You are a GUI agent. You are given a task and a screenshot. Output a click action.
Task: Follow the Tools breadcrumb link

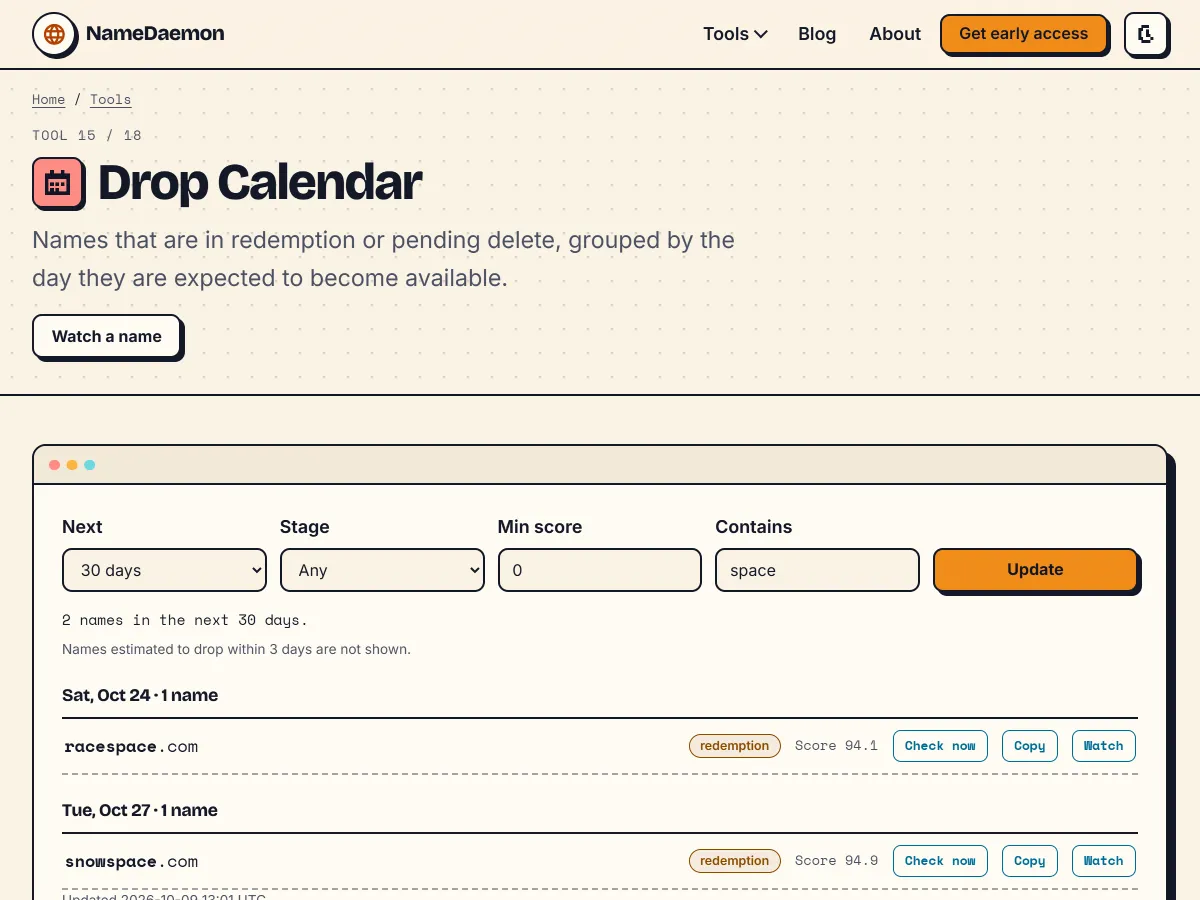110,99
